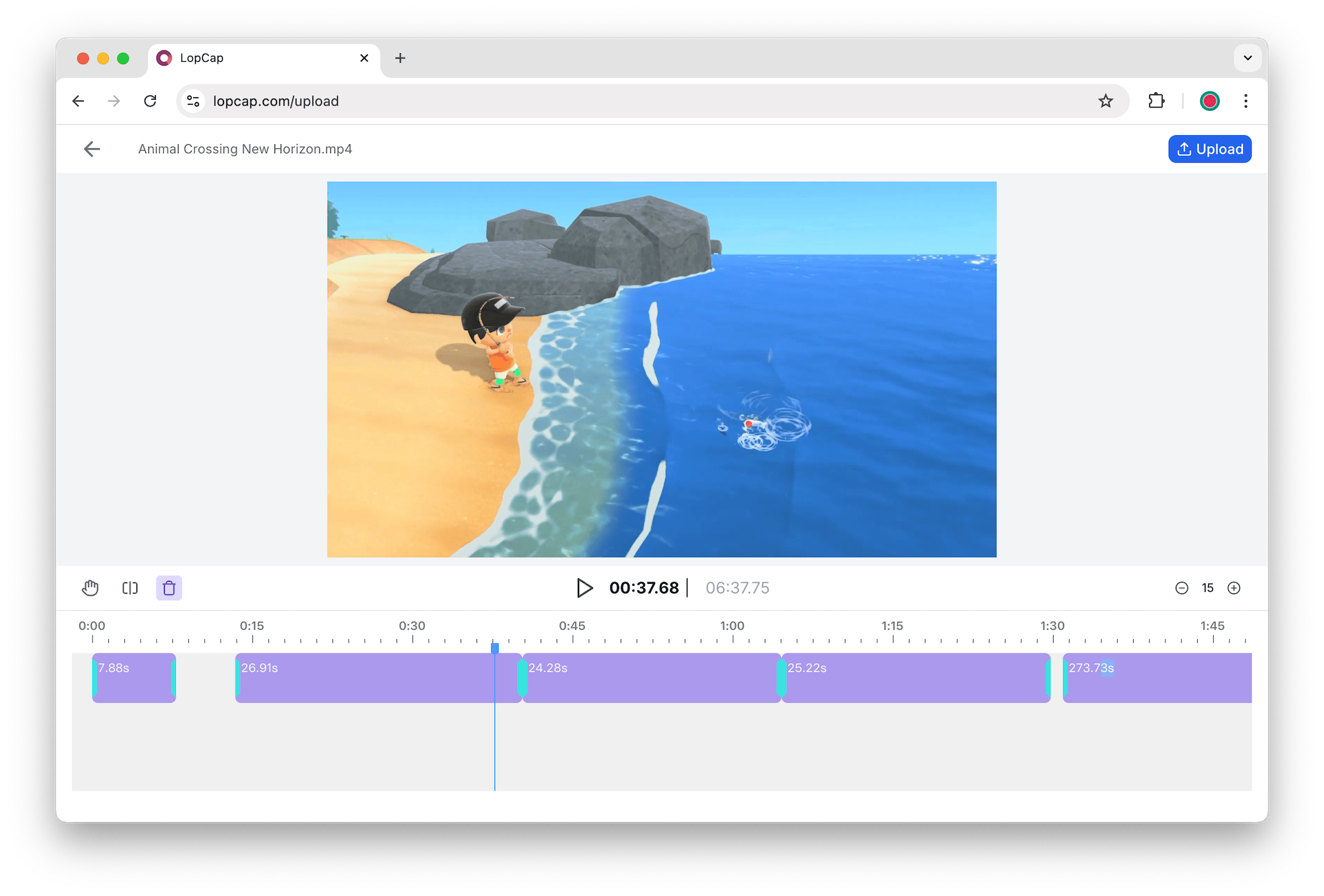Screen dimensions: 1324x896
Task: Reload the page
Action: tap(150, 101)
